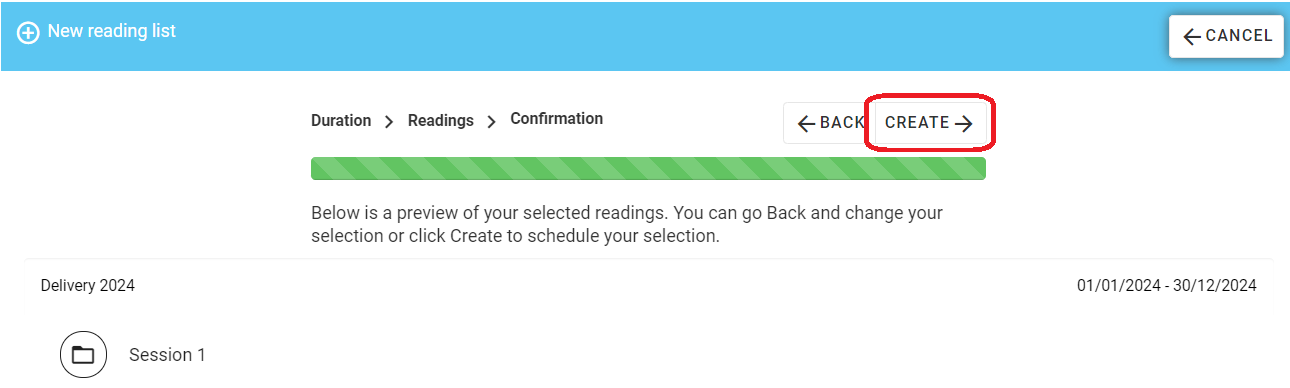This screenshot has height=388, width=1290.
Task: Click the BACK button
Action: click(829, 123)
